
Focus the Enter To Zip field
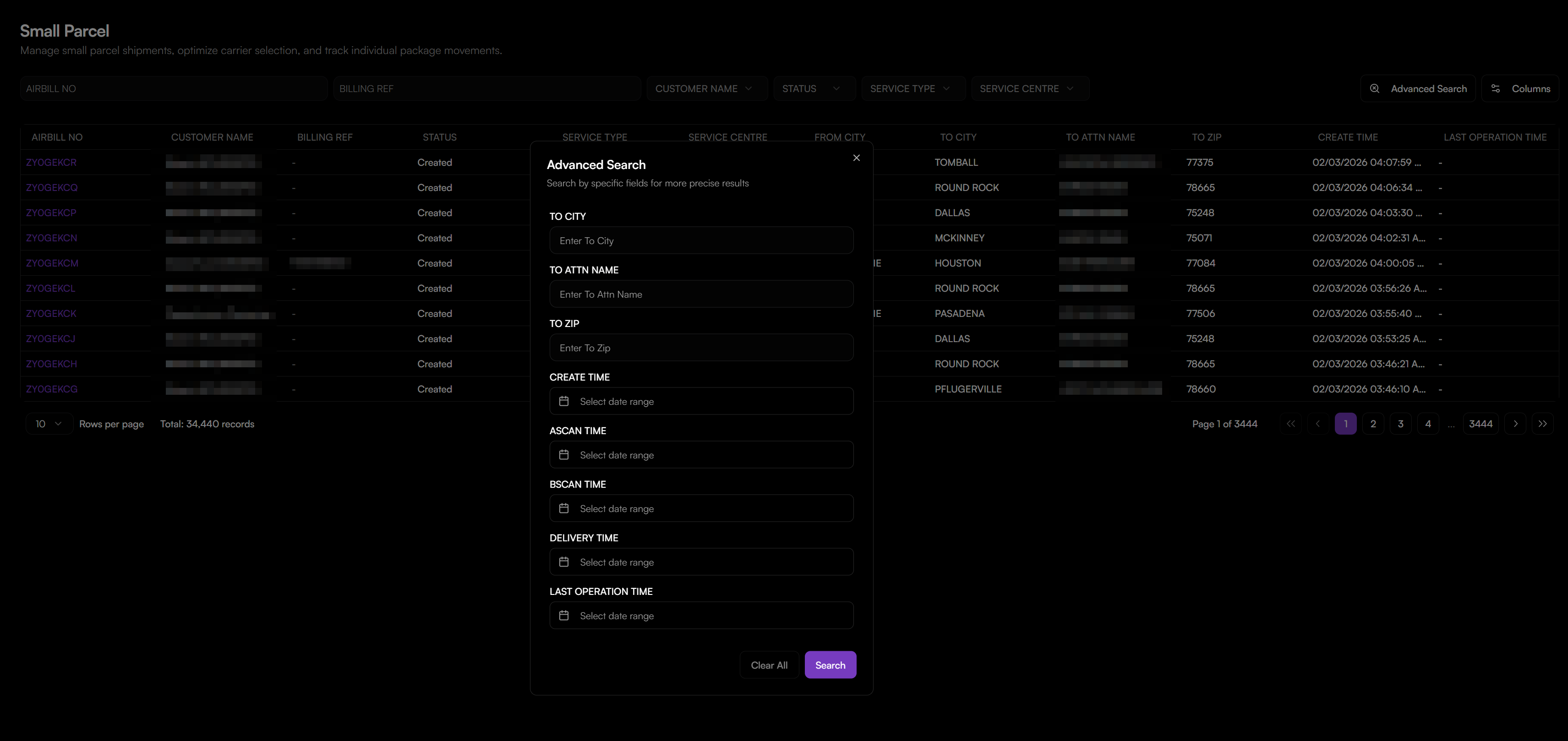(700, 348)
